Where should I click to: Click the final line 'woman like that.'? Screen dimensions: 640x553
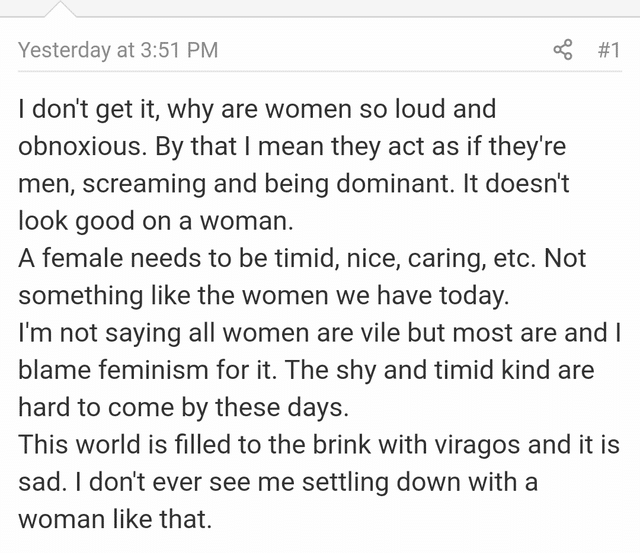point(115,519)
